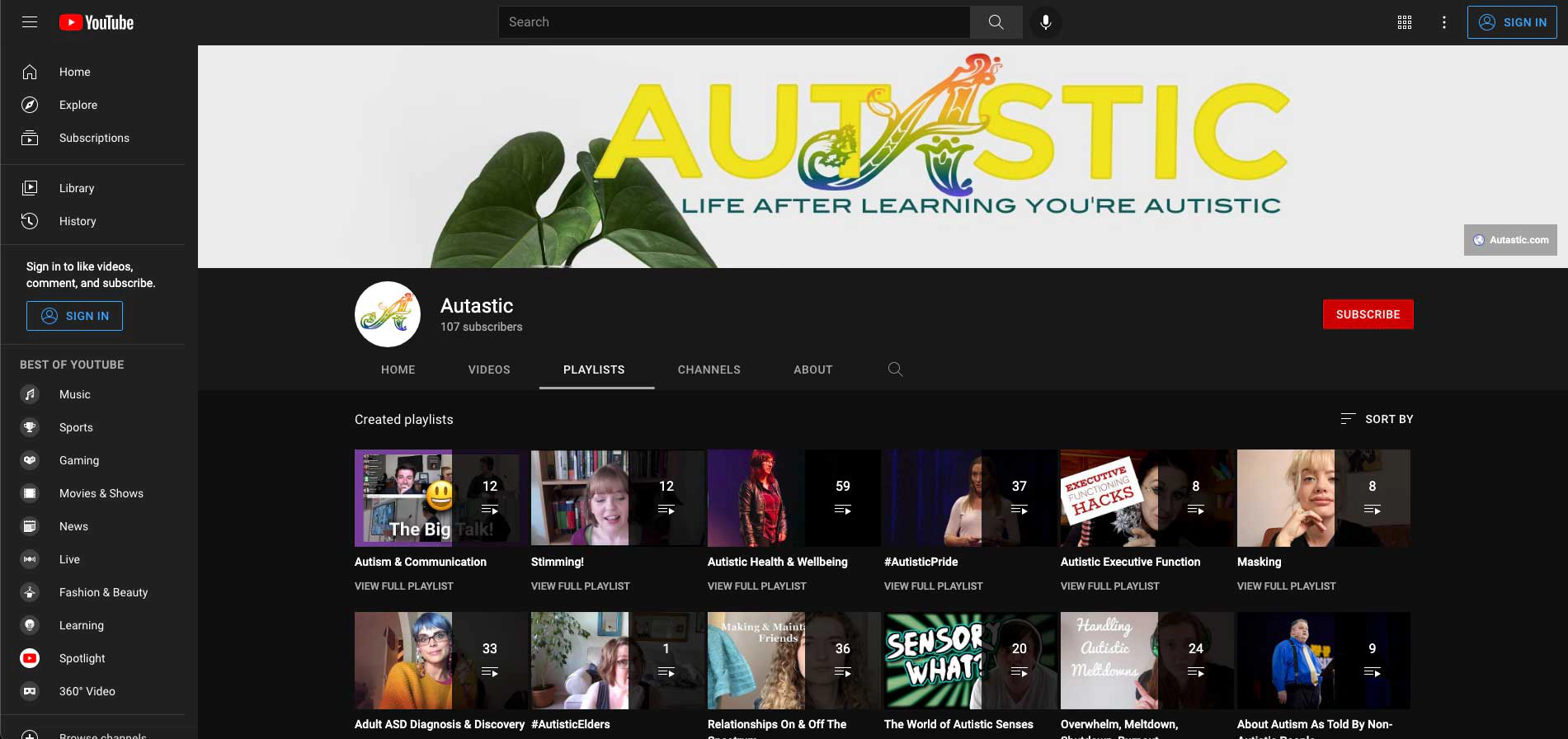Click SIGN IN in the sidebar
Screen dimensions: 1568x739
[74, 316]
